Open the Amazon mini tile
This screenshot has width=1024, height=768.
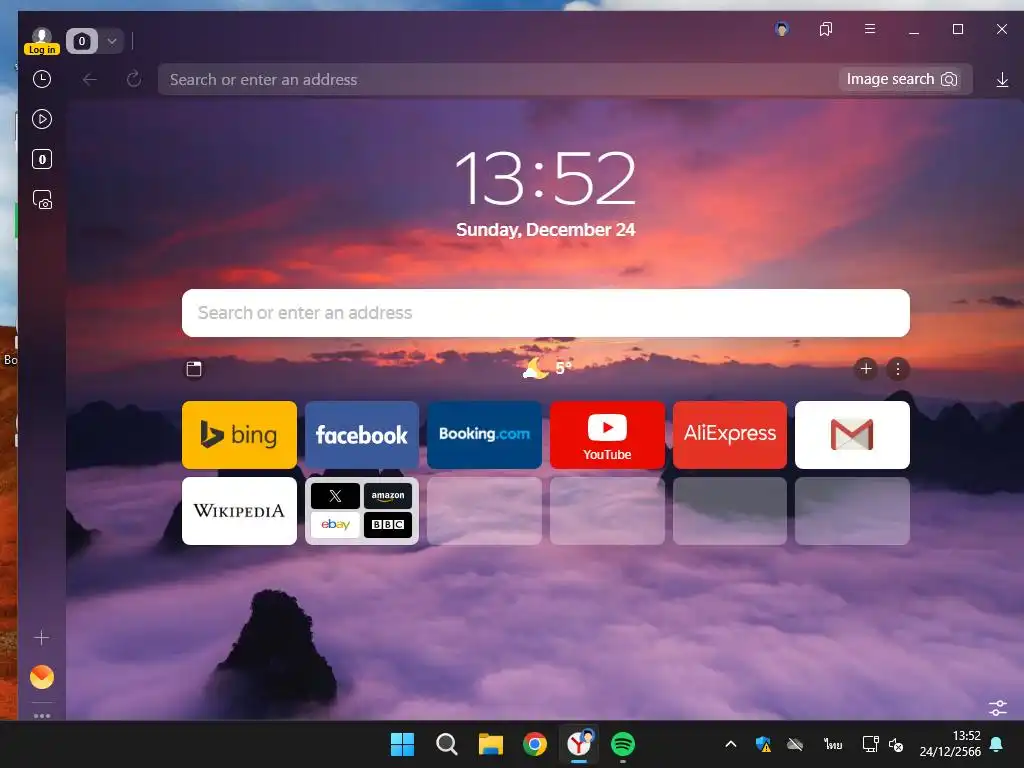(x=388, y=496)
